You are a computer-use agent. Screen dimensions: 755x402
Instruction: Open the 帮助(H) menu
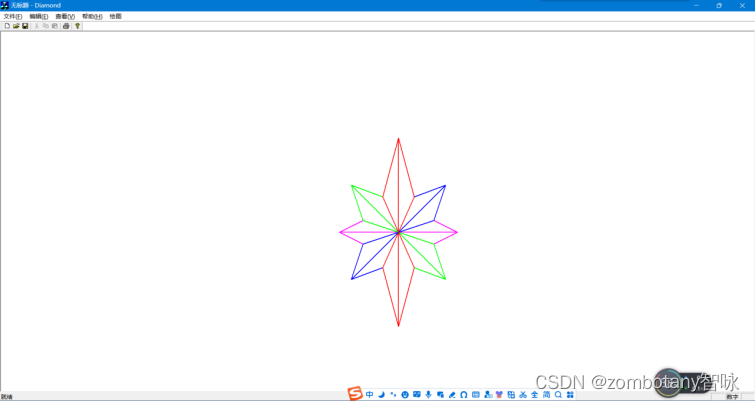(x=92, y=16)
